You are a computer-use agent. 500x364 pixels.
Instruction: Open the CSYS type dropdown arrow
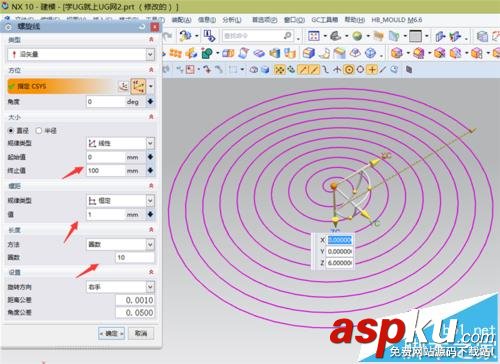tap(151, 86)
